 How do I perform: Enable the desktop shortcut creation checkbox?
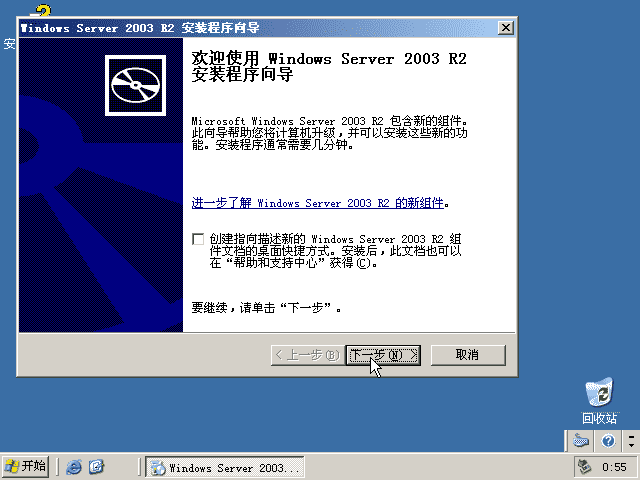(x=198, y=239)
